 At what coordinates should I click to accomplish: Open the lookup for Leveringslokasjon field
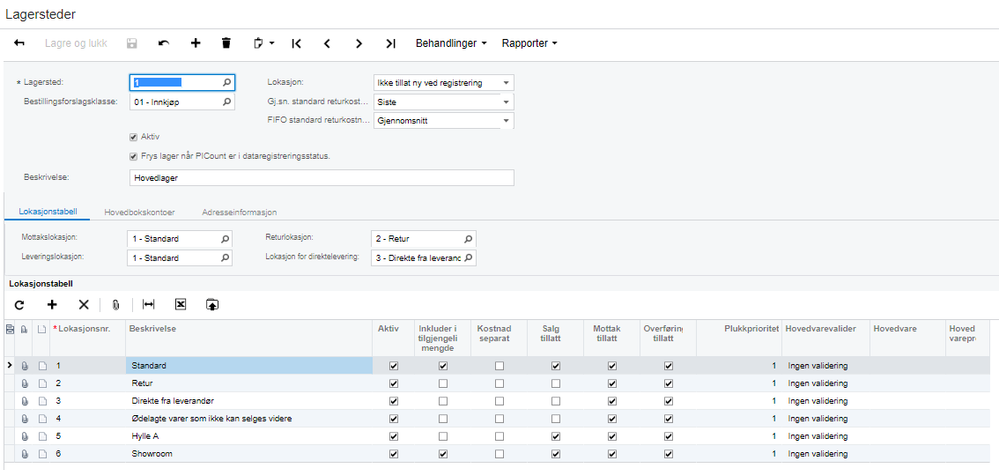pyautogui.click(x=224, y=258)
